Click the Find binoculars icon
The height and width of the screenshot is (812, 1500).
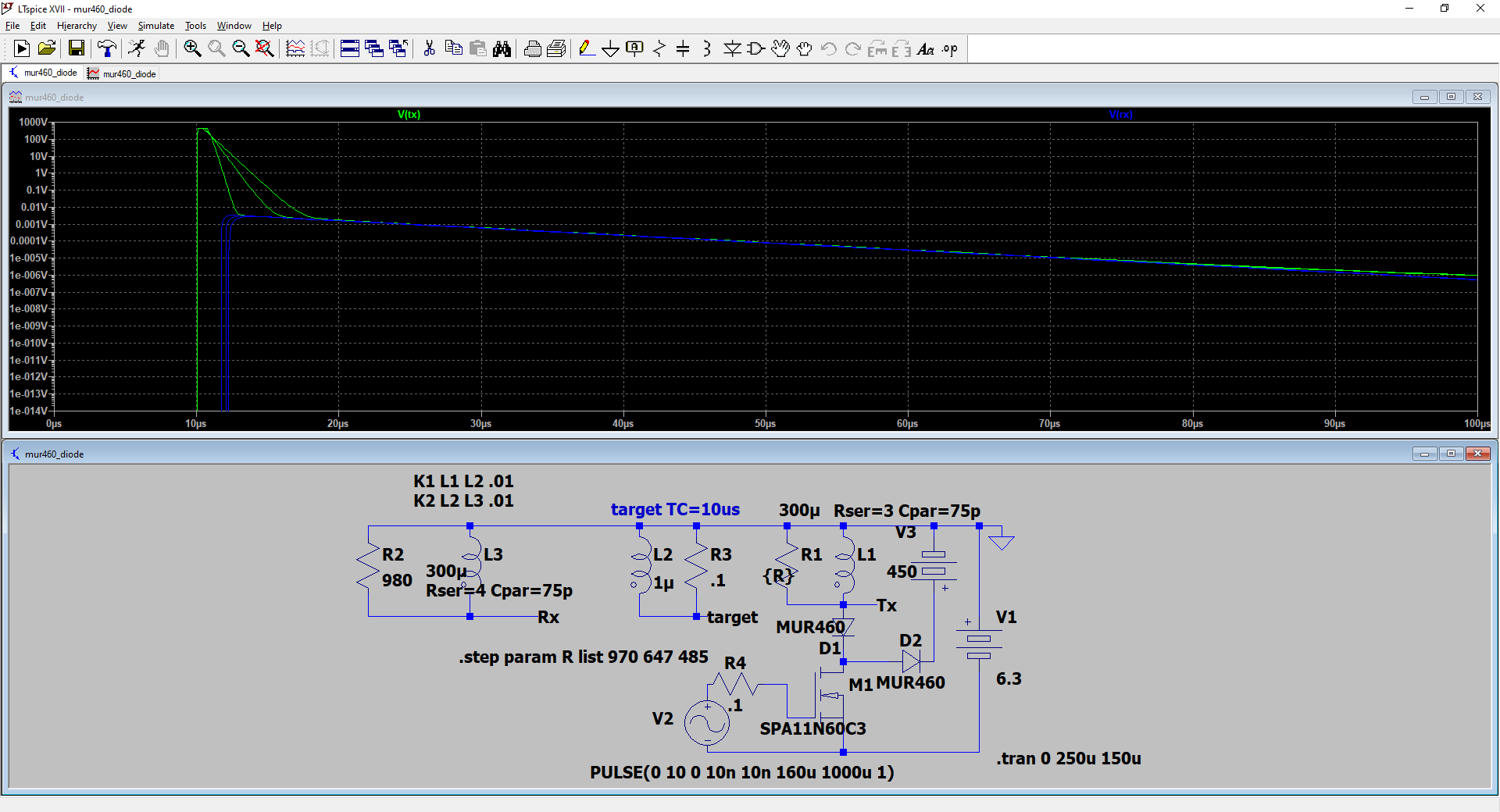[x=502, y=48]
